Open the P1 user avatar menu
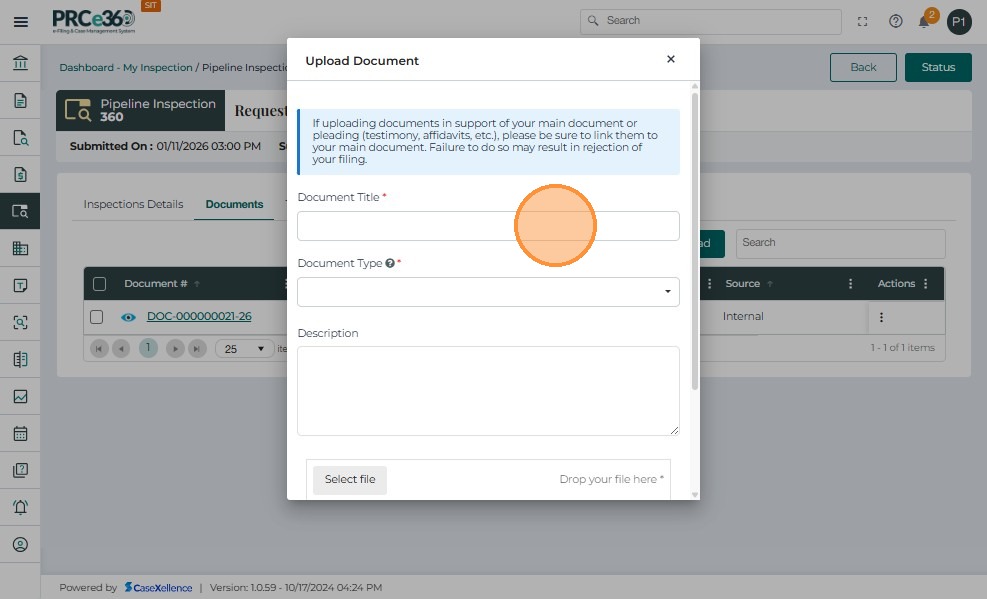The width and height of the screenshot is (987, 599). coord(959,22)
